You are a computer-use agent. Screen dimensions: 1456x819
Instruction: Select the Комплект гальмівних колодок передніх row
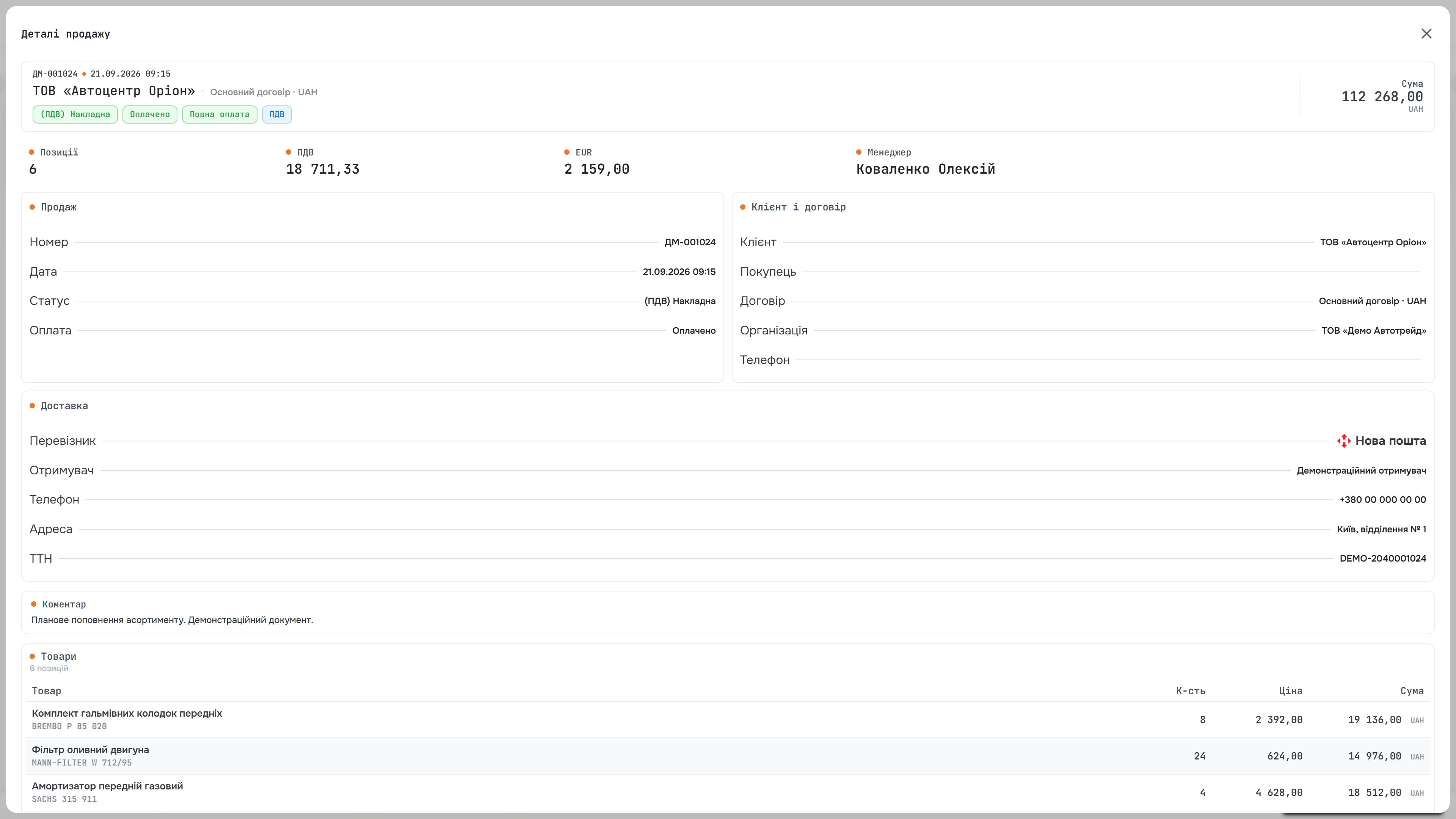[x=728, y=720]
